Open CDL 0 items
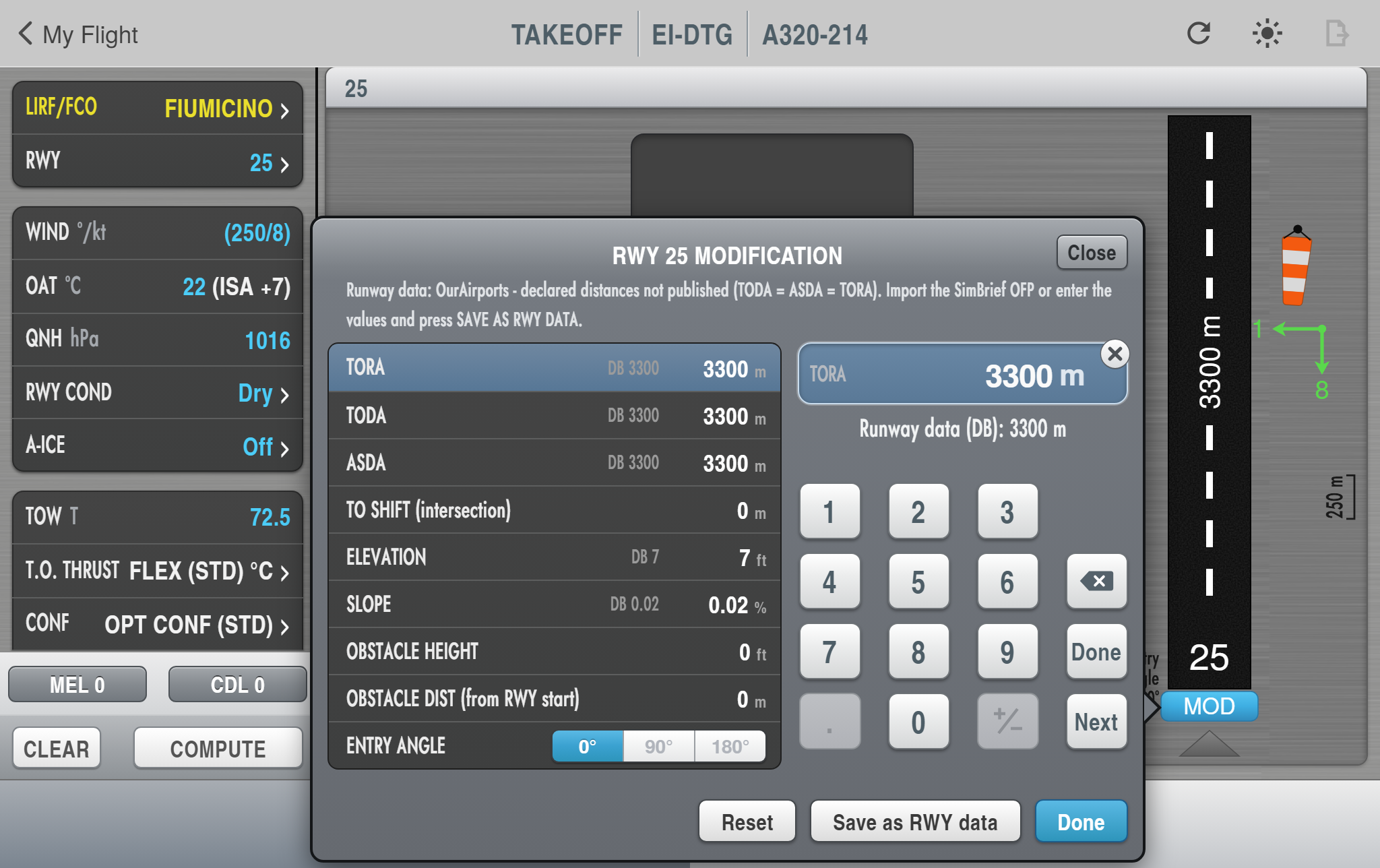The image size is (1380, 868). 237,685
